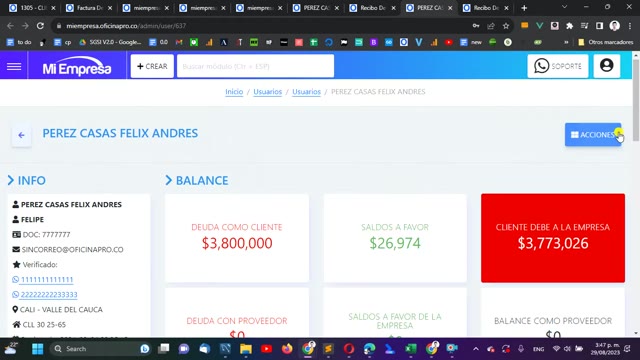This screenshot has height=360, width=640.
Task: Click the Mi Empresa logo
Action: 77,67
